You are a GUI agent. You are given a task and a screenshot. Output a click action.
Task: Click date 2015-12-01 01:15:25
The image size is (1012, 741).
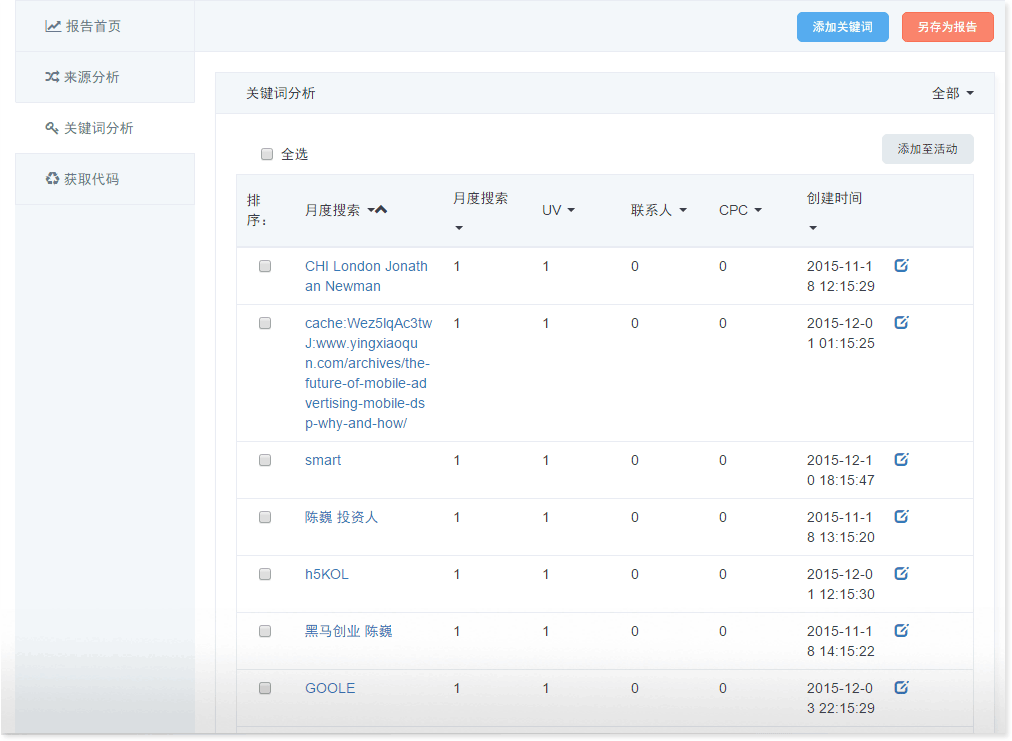point(841,333)
